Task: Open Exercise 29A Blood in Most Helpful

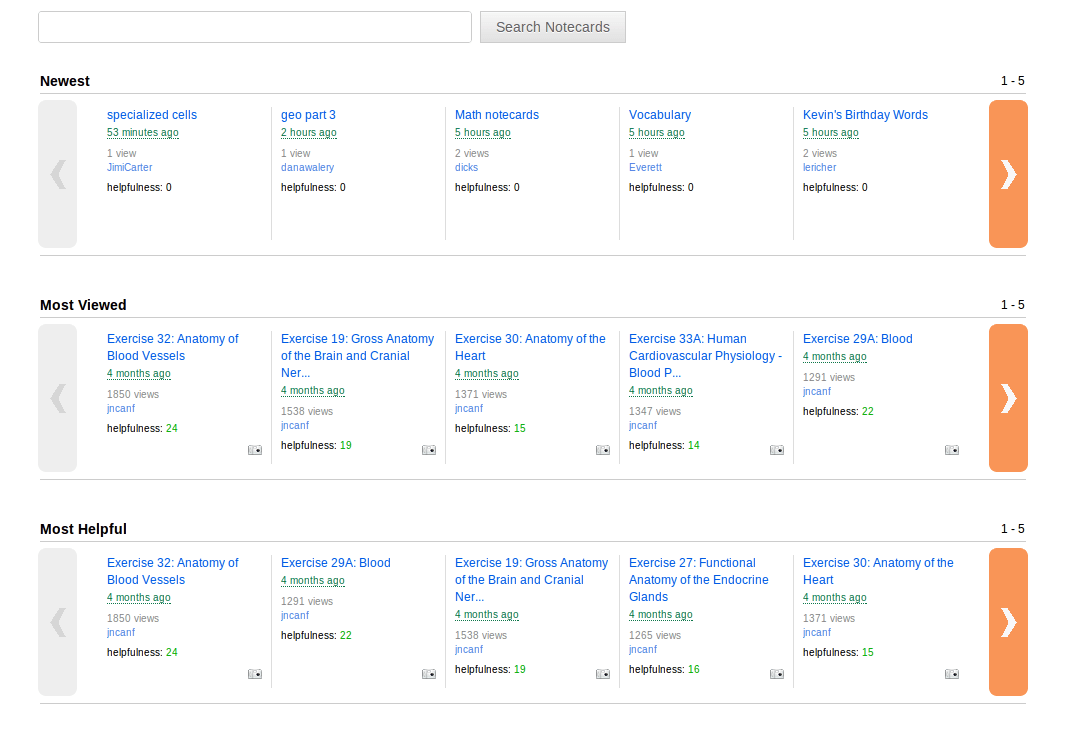Action: [335, 563]
